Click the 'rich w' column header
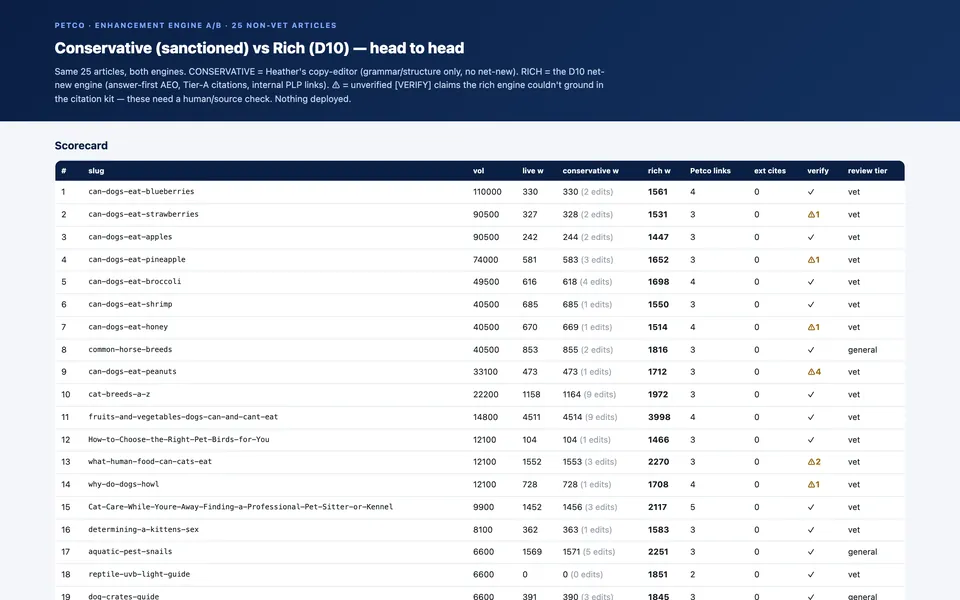 (x=659, y=171)
